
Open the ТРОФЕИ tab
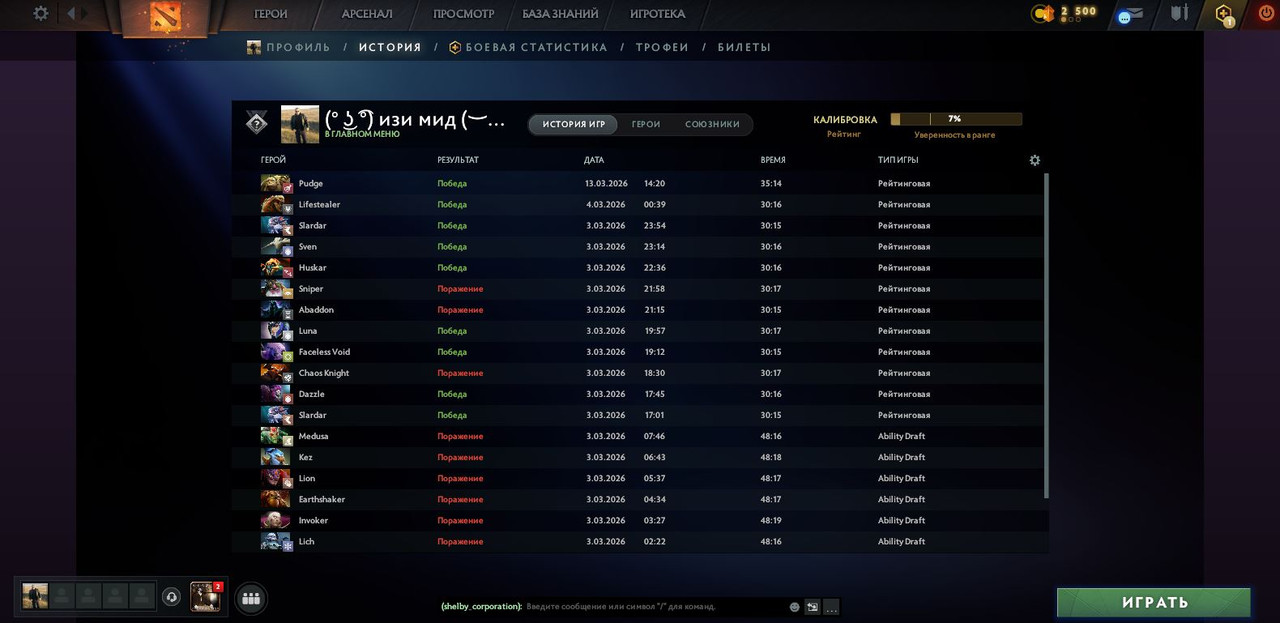pyautogui.click(x=662, y=47)
